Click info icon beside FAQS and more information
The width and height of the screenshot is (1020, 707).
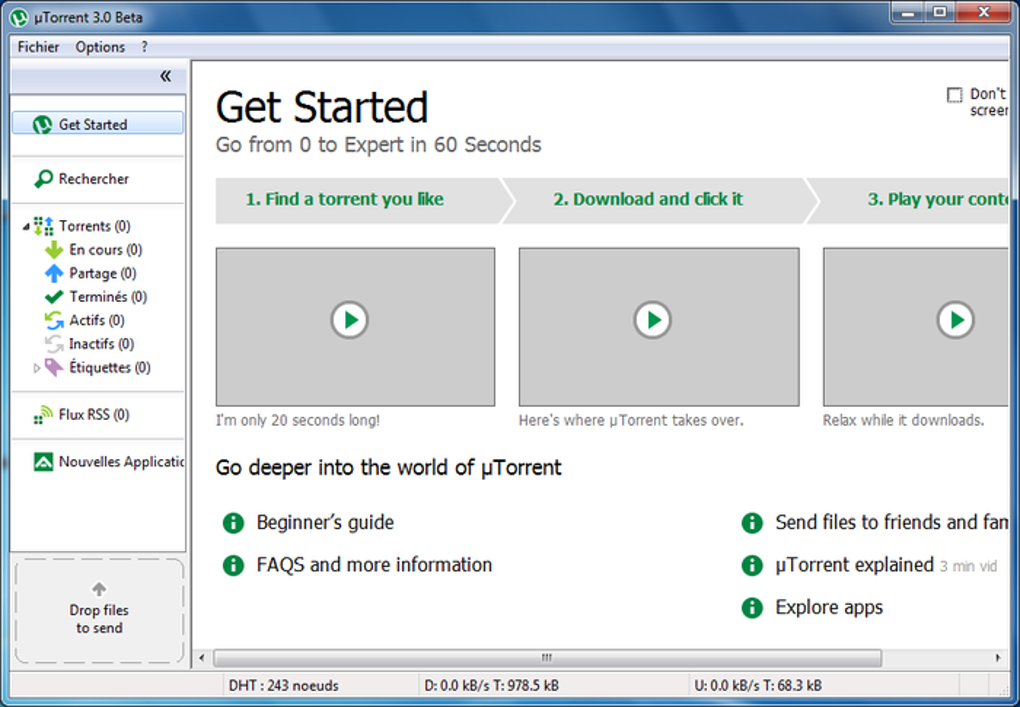point(233,565)
